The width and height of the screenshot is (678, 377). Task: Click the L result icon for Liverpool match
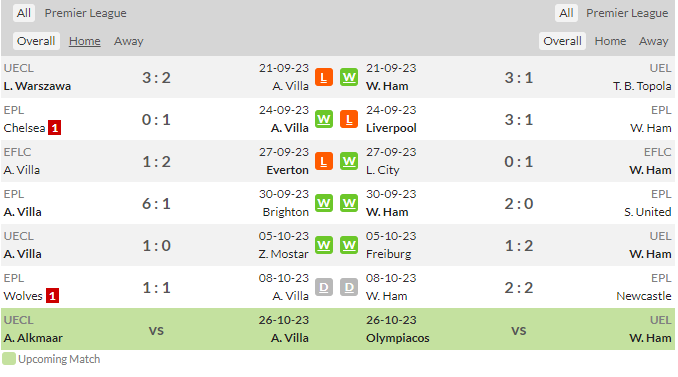coord(349,119)
